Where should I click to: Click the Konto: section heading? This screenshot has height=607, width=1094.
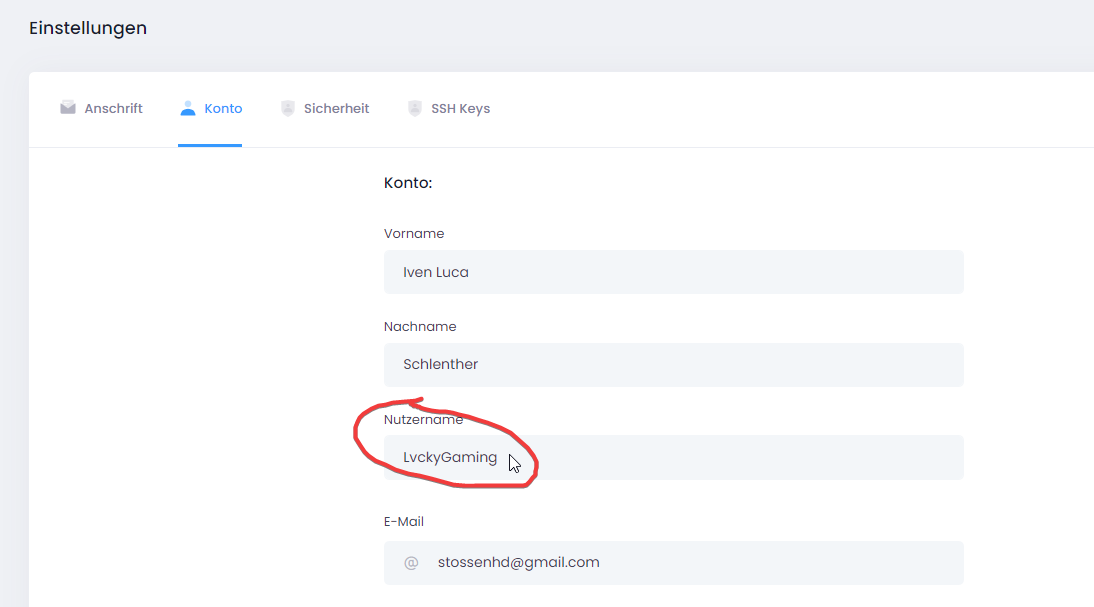click(407, 183)
